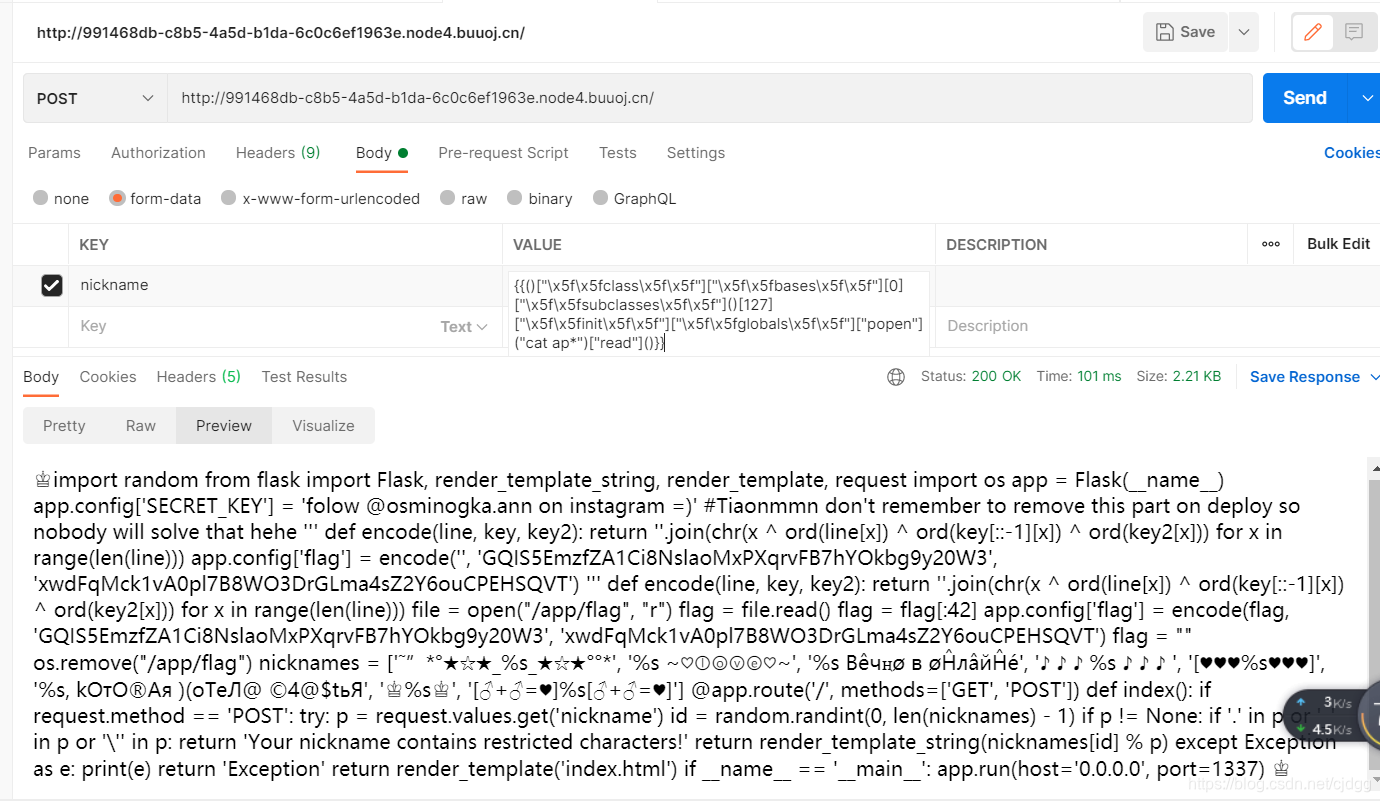Click the KEY column header
Screen dimensions: 1380x802
[x=94, y=245]
